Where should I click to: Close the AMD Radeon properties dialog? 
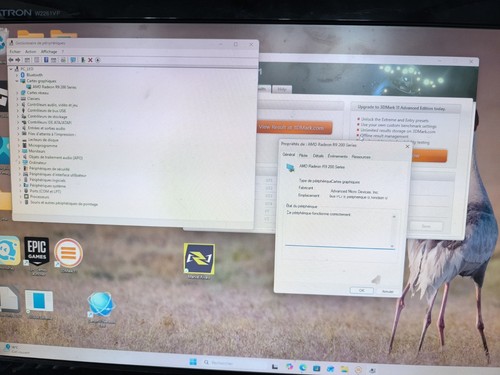pos(407,146)
